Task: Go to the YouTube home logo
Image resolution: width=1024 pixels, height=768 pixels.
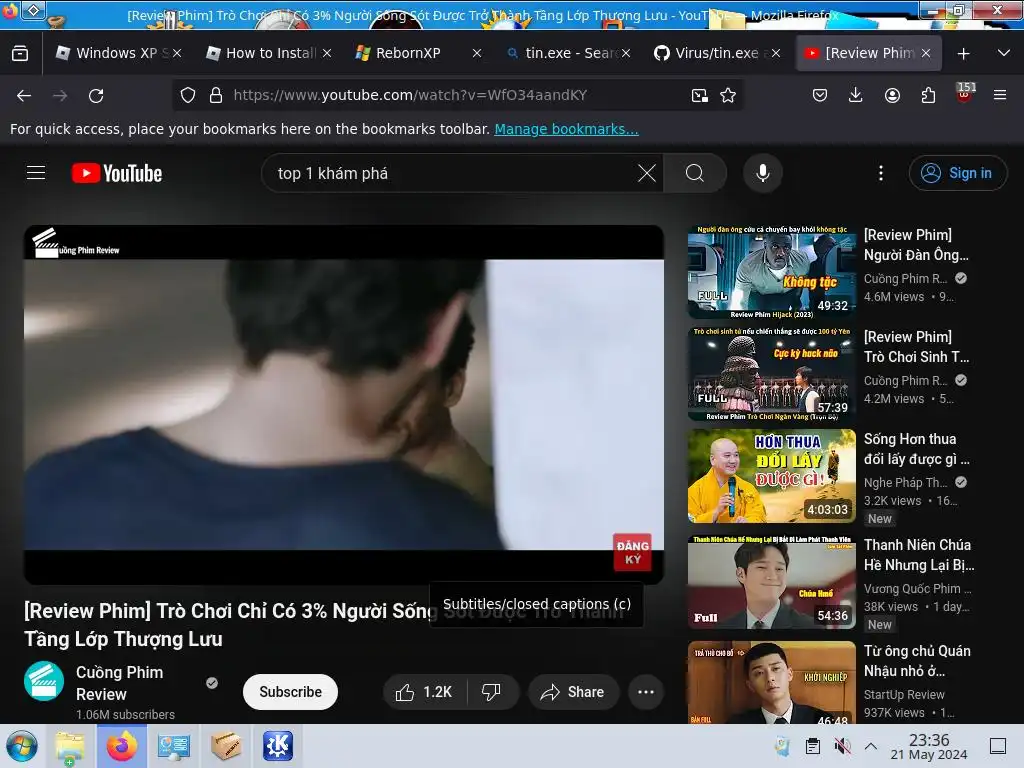Action: point(117,173)
